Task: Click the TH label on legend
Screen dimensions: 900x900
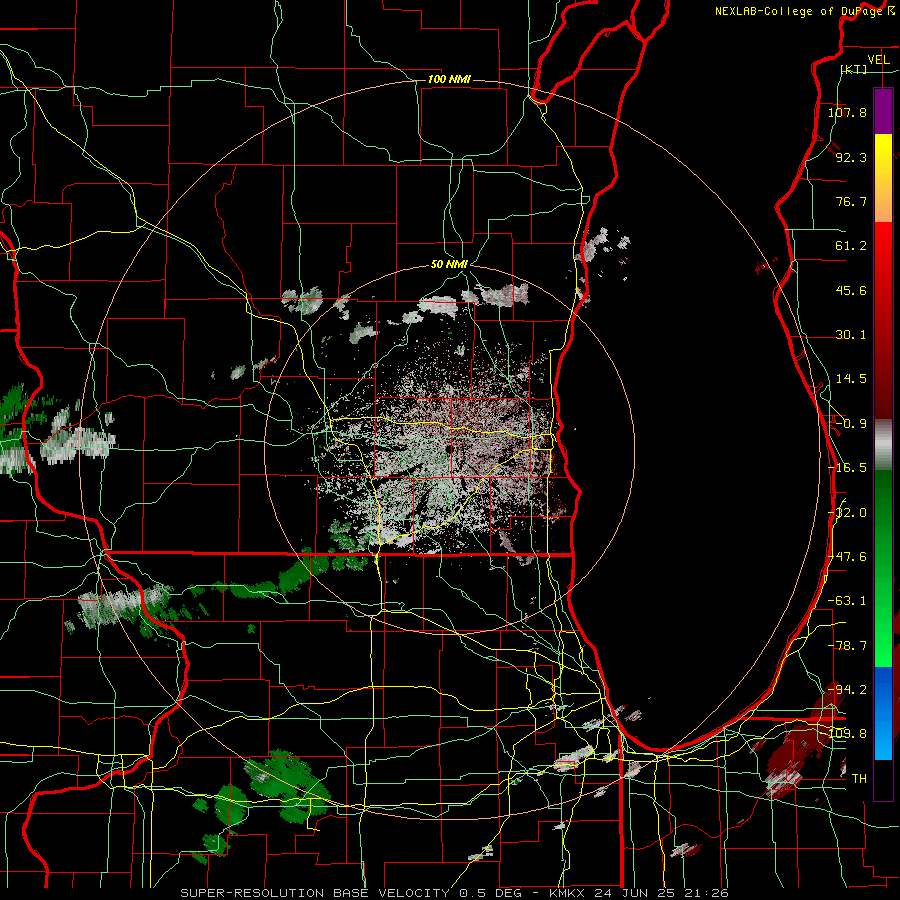Action: tap(859, 778)
